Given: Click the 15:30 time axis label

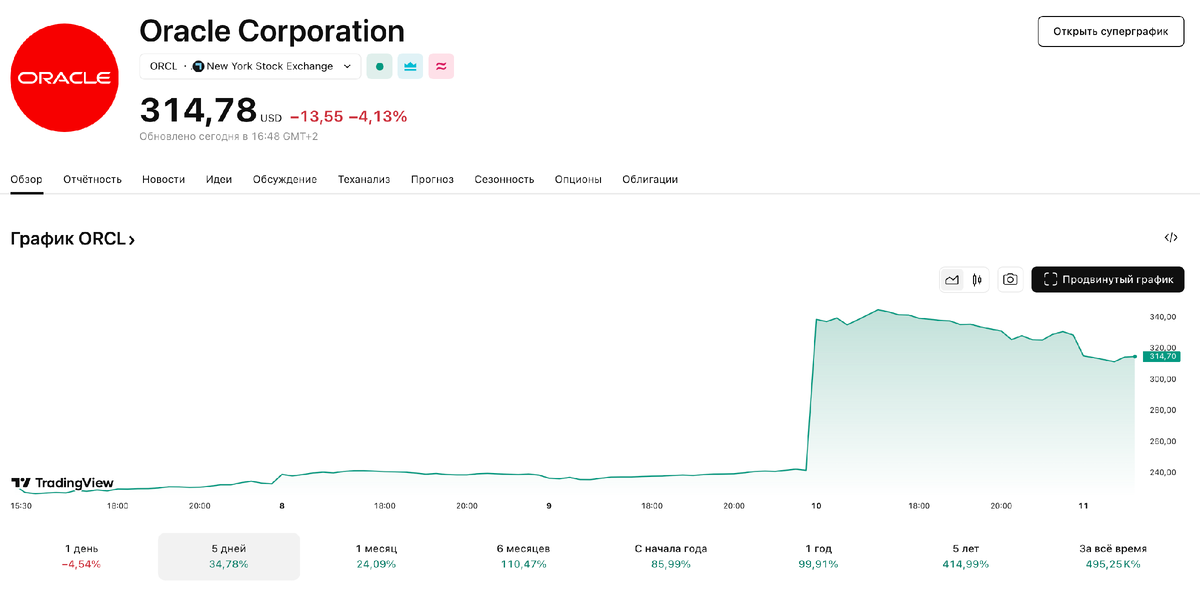Looking at the screenshot, I should pos(21,506).
